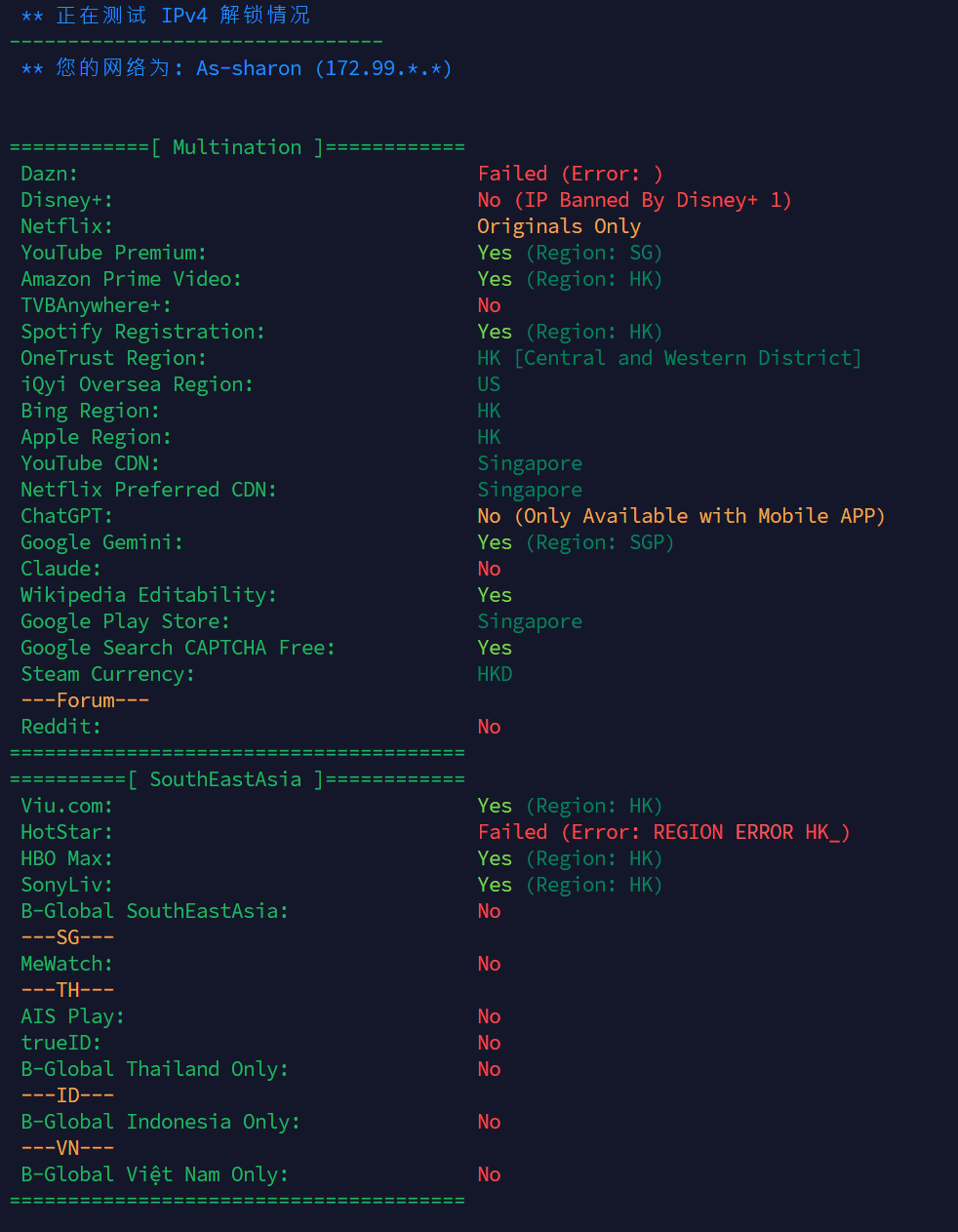Click the SouthEastAsia section header
The width and height of the screenshot is (958, 1232).
pyautogui.click(x=237, y=779)
